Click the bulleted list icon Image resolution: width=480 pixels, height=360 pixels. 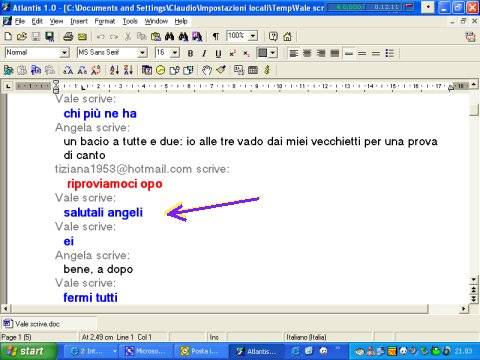[x=390, y=53]
